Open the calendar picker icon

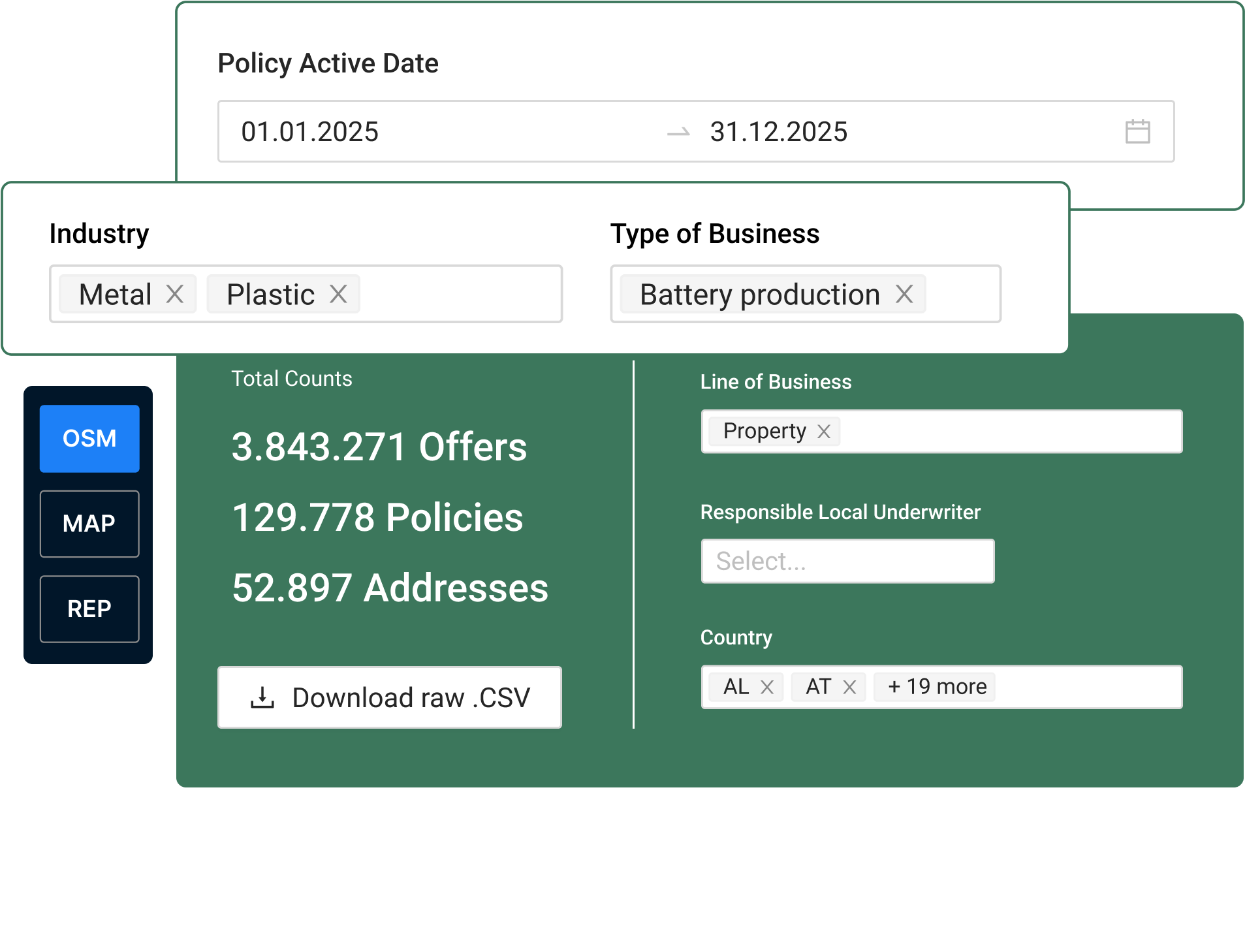(x=1137, y=131)
